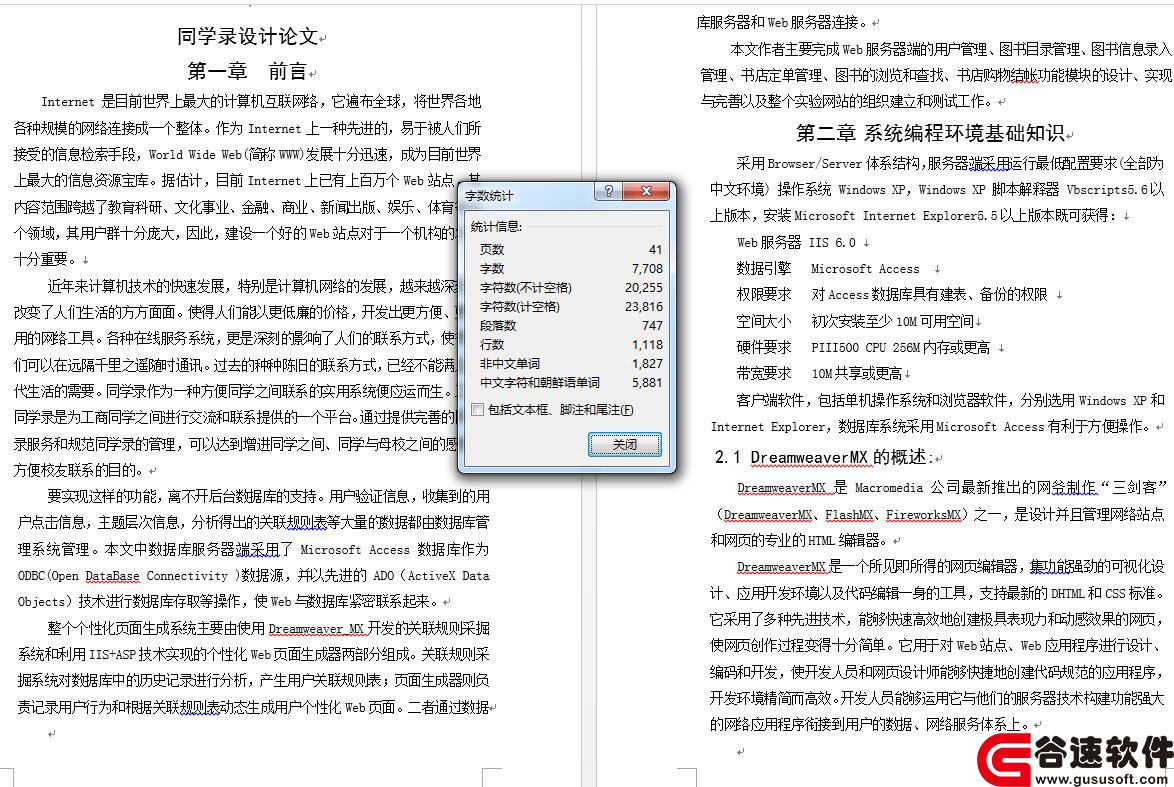Enable 包括文本框、脚注和尾注 checkbox
Screen dimensions: 1174x787
click(x=478, y=410)
